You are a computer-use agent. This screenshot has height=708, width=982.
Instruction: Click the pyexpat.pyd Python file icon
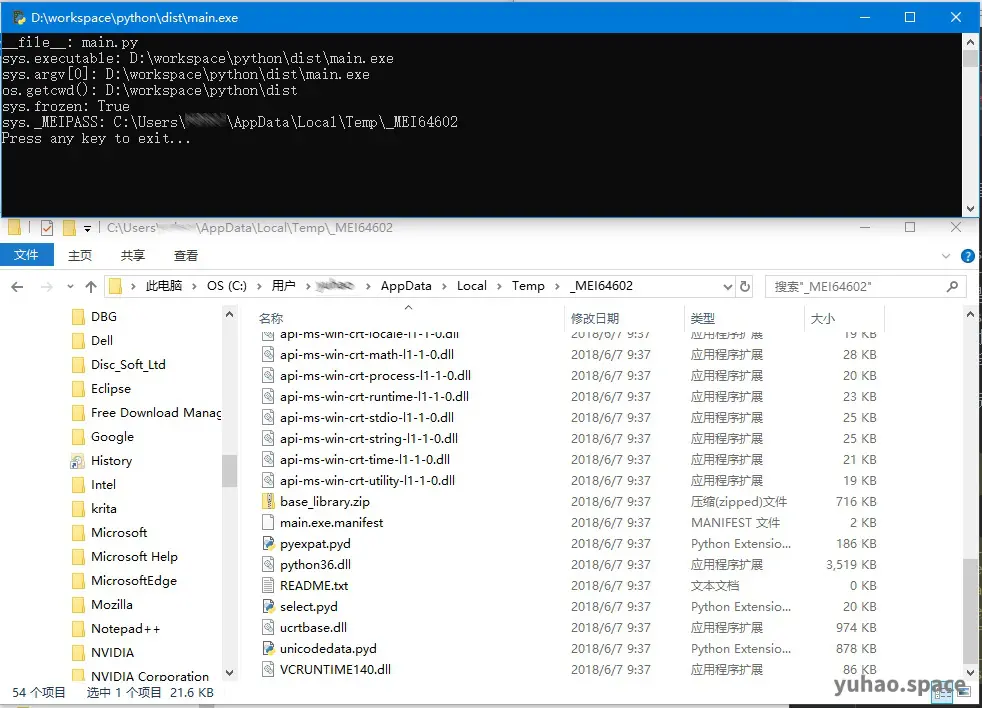click(268, 543)
